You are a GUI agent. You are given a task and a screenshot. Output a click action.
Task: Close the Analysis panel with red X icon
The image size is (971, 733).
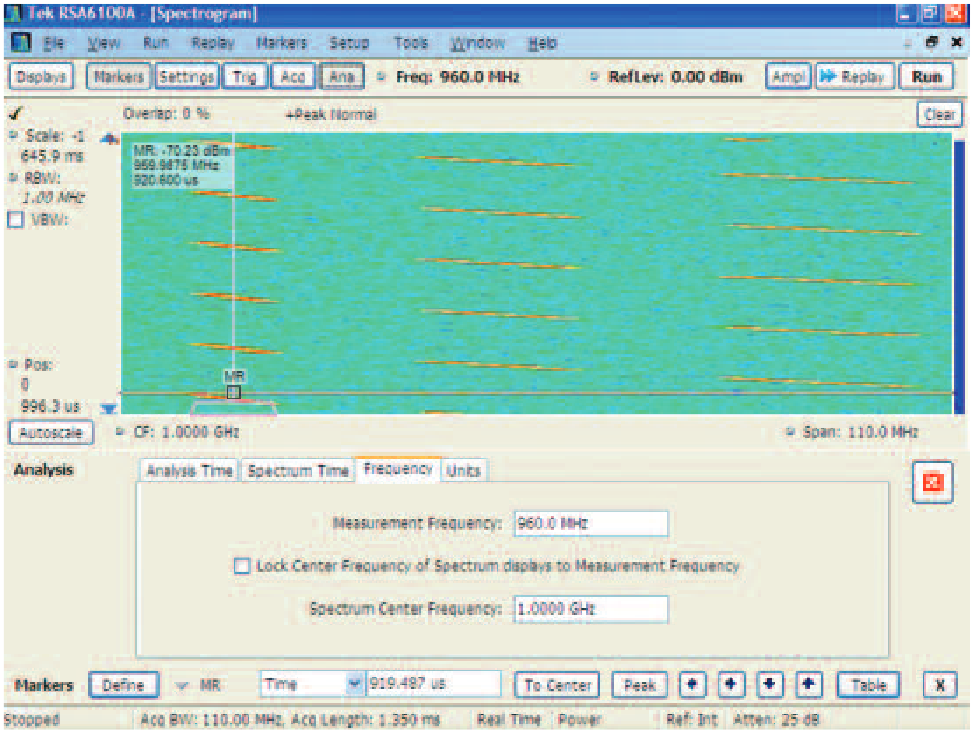point(932,481)
